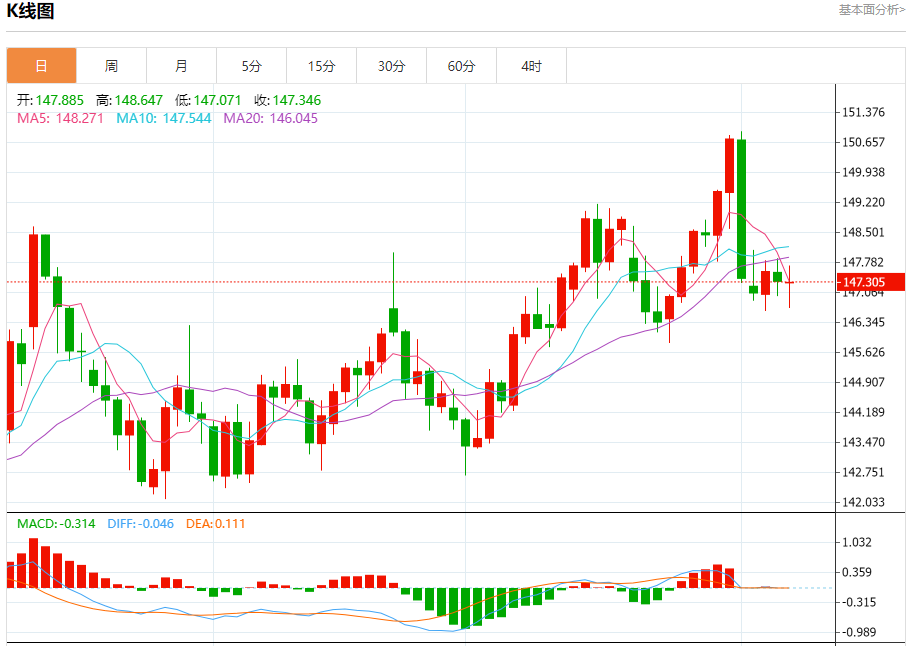The height and width of the screenshot is (646, 914).
Task: Open the 15分 interval tab
Action: pos(321,66)
